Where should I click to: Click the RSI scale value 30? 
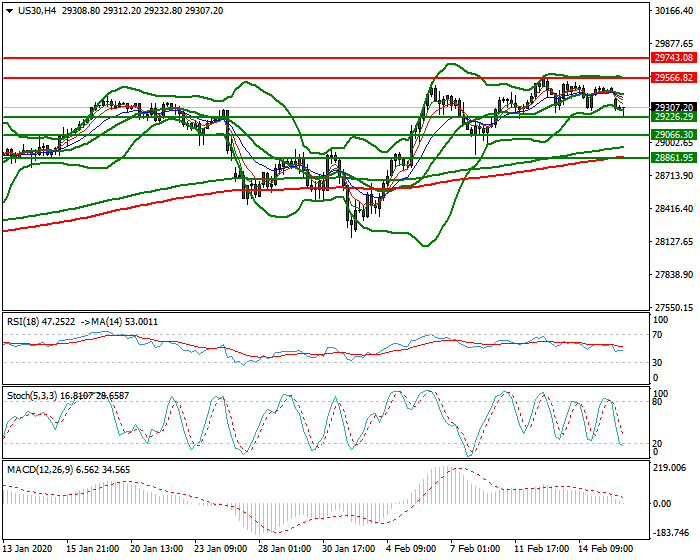click(657, 363)
